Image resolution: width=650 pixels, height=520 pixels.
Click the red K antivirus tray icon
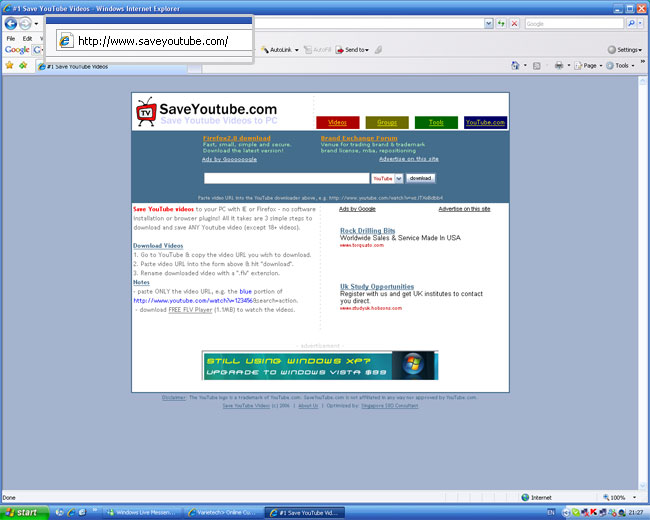[x=594, y=513]
